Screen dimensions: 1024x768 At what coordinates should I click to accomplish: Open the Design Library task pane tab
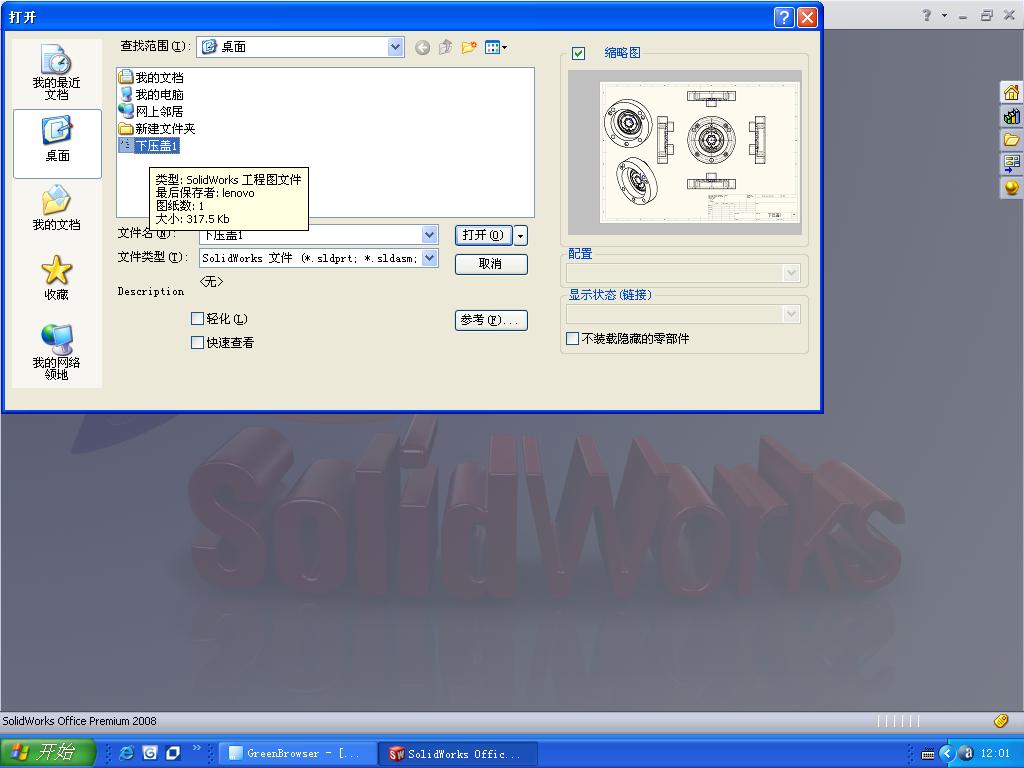pos(1011,117)
